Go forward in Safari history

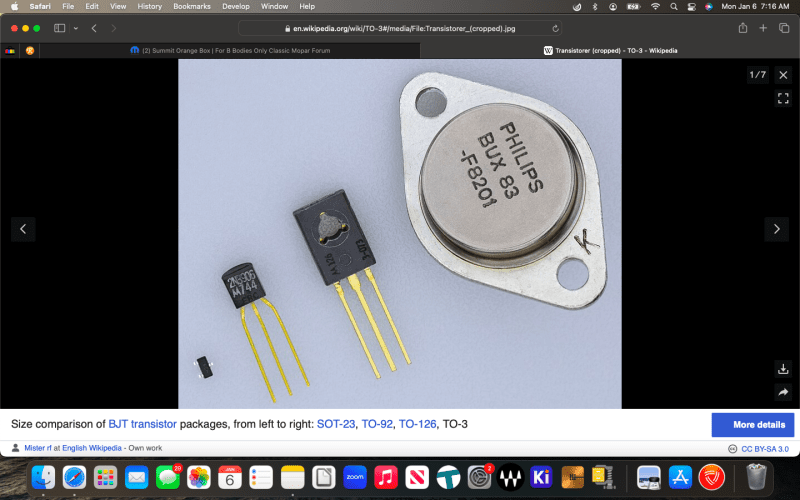(x=113, y=28)
